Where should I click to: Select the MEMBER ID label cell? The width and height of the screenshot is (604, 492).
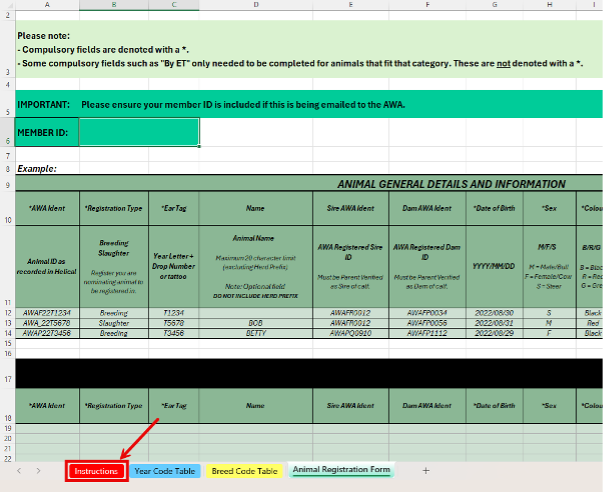tap(47, 132)
